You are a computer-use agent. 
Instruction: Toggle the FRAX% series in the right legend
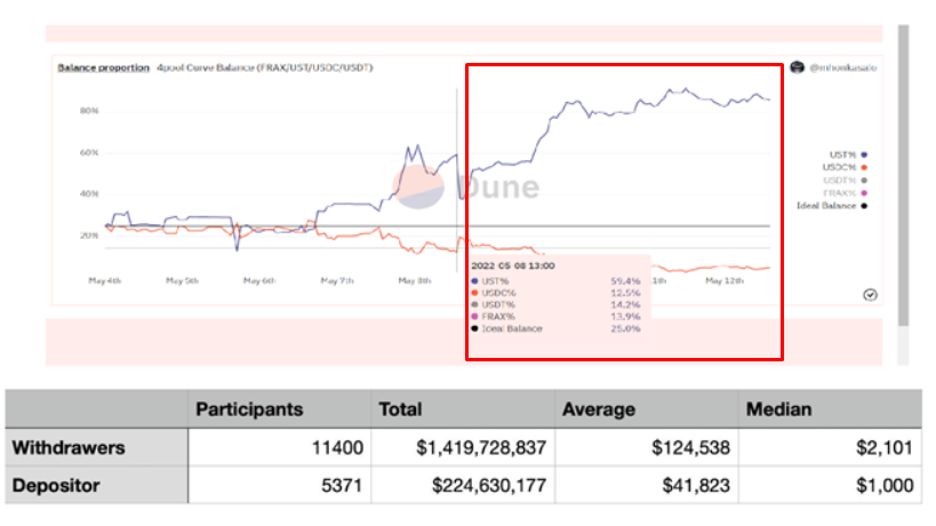[838, 193]
